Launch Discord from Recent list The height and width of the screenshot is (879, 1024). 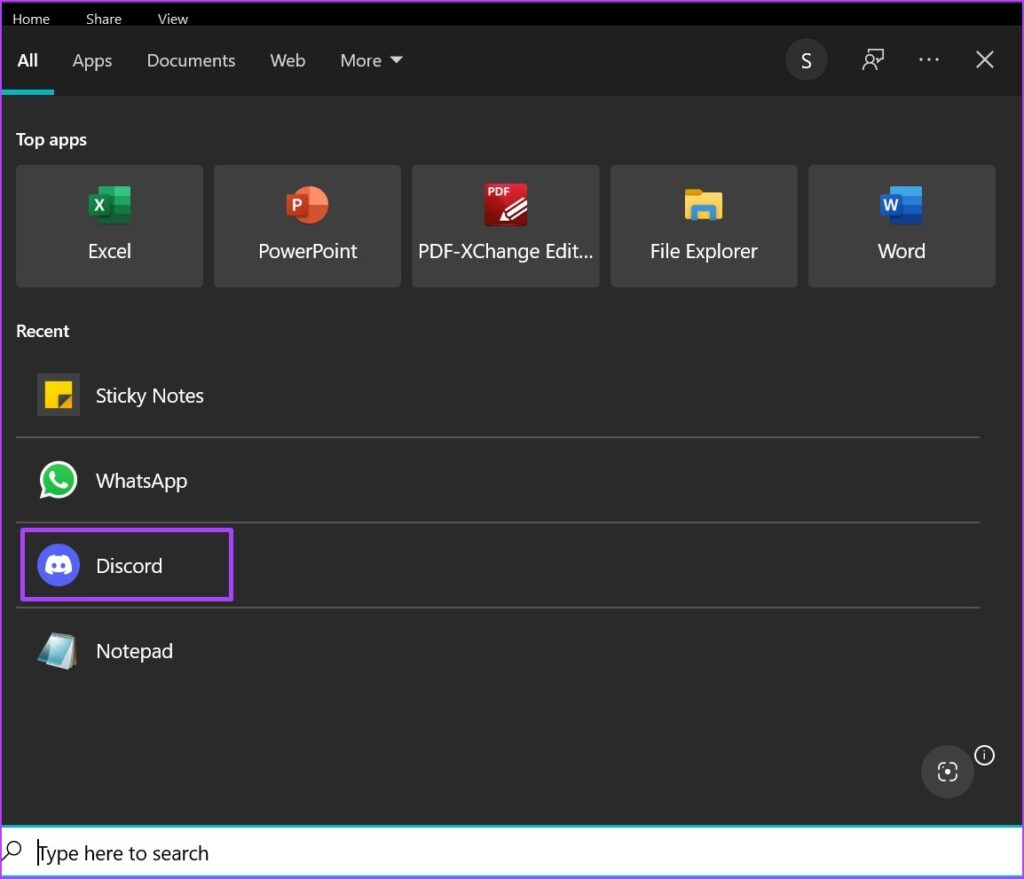[x=498, y=566]
